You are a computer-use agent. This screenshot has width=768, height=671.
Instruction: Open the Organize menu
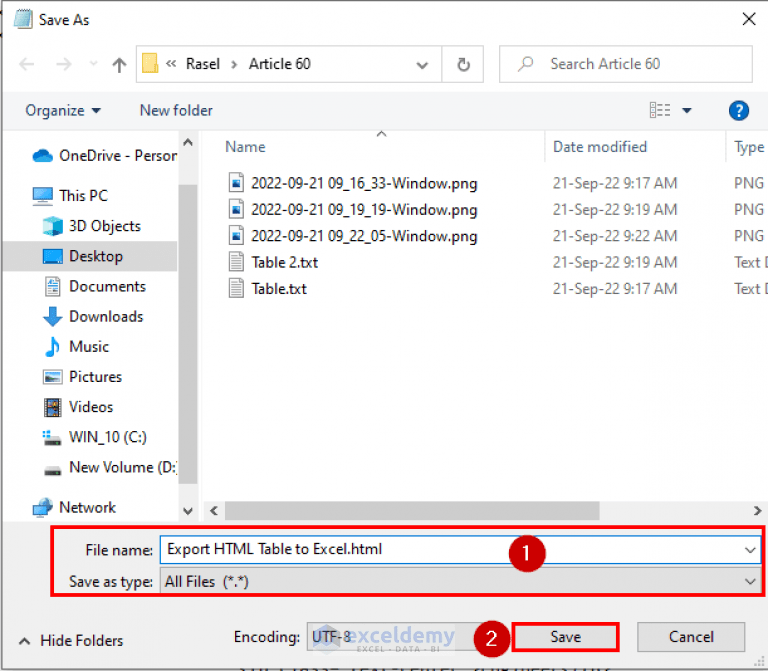(x=63, y=111)
